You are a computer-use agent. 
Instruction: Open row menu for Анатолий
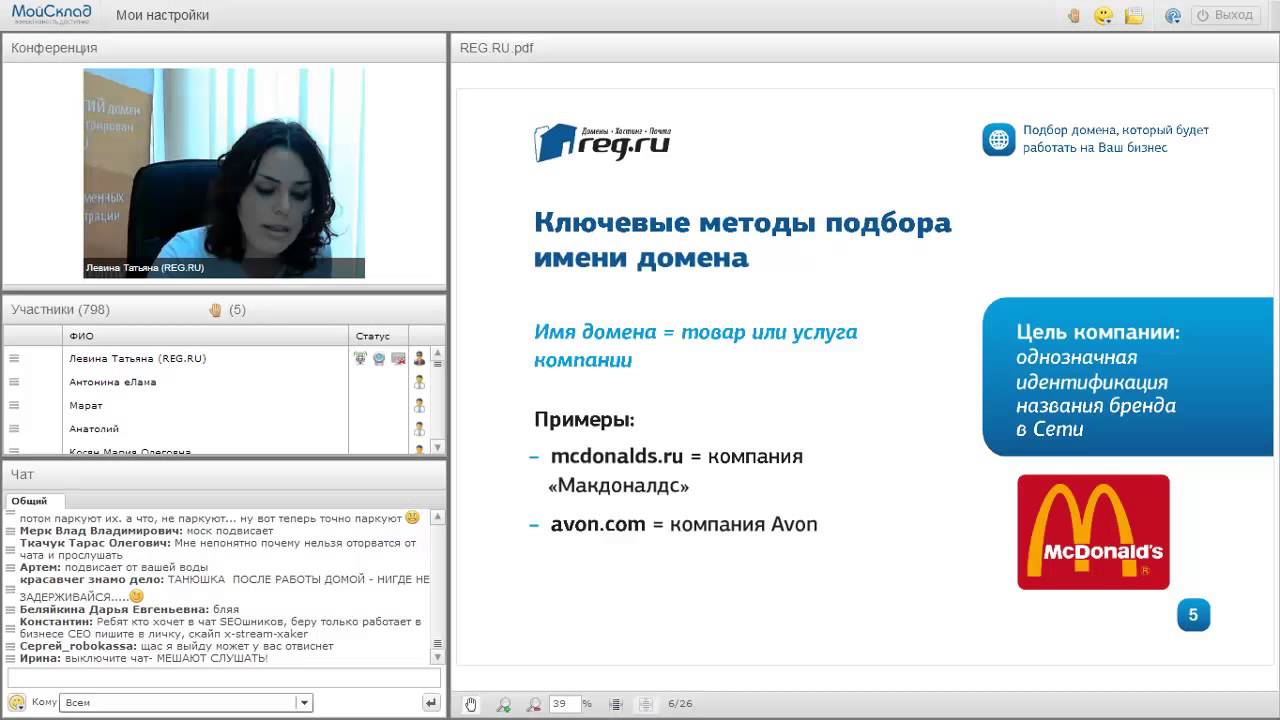14,429
